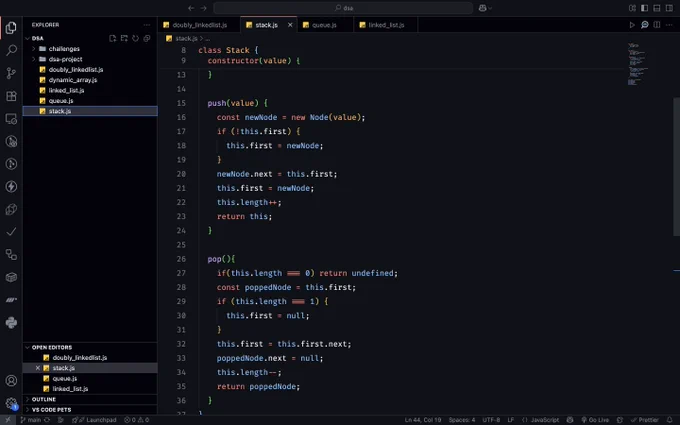Screen dimensions: 680x425
Task: Switch to queue.js tab
Action: pyautogui.click(x=324, y=25)
